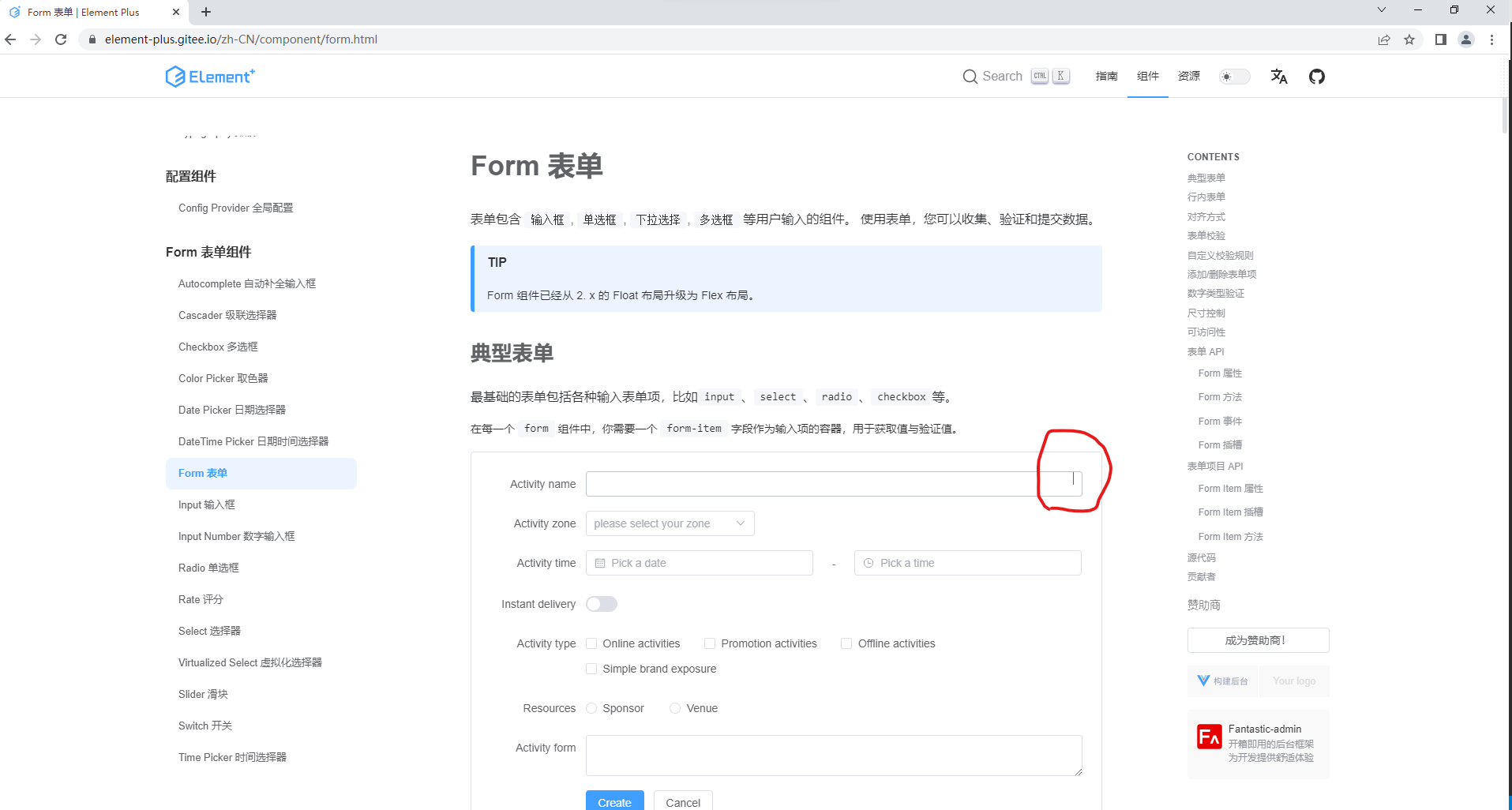This screenshot has width=1512, height=810.
Task: Click the Create button
Action: point(615,801)
